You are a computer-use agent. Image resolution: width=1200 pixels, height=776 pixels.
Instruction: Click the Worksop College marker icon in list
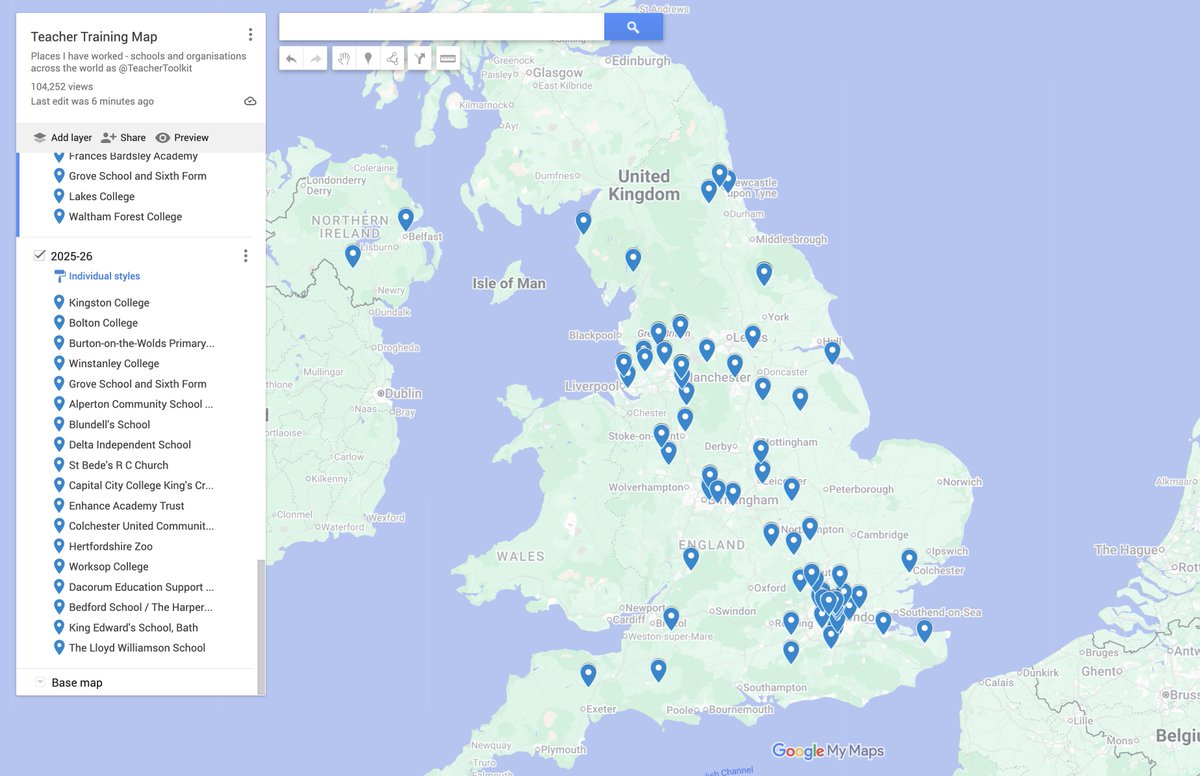click(59, 566)
